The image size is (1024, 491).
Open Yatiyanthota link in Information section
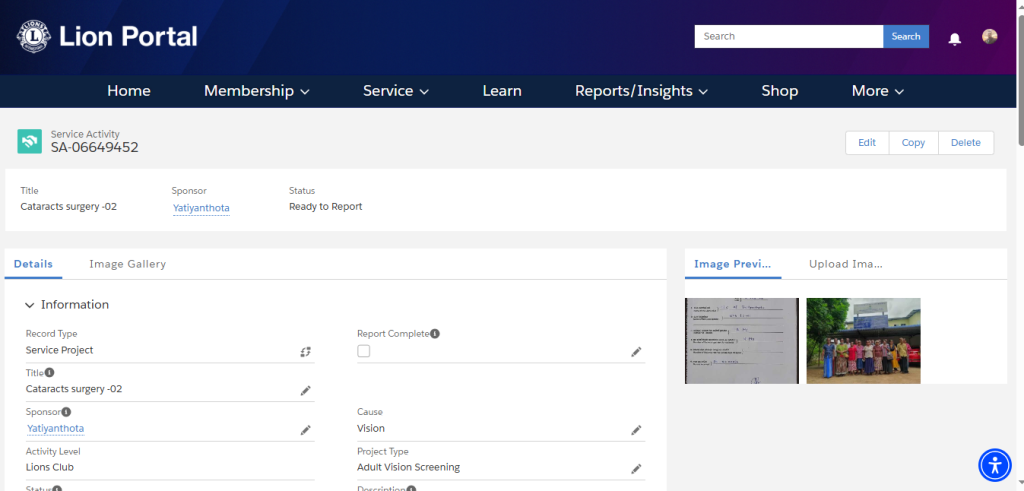[x=56, y=429]
